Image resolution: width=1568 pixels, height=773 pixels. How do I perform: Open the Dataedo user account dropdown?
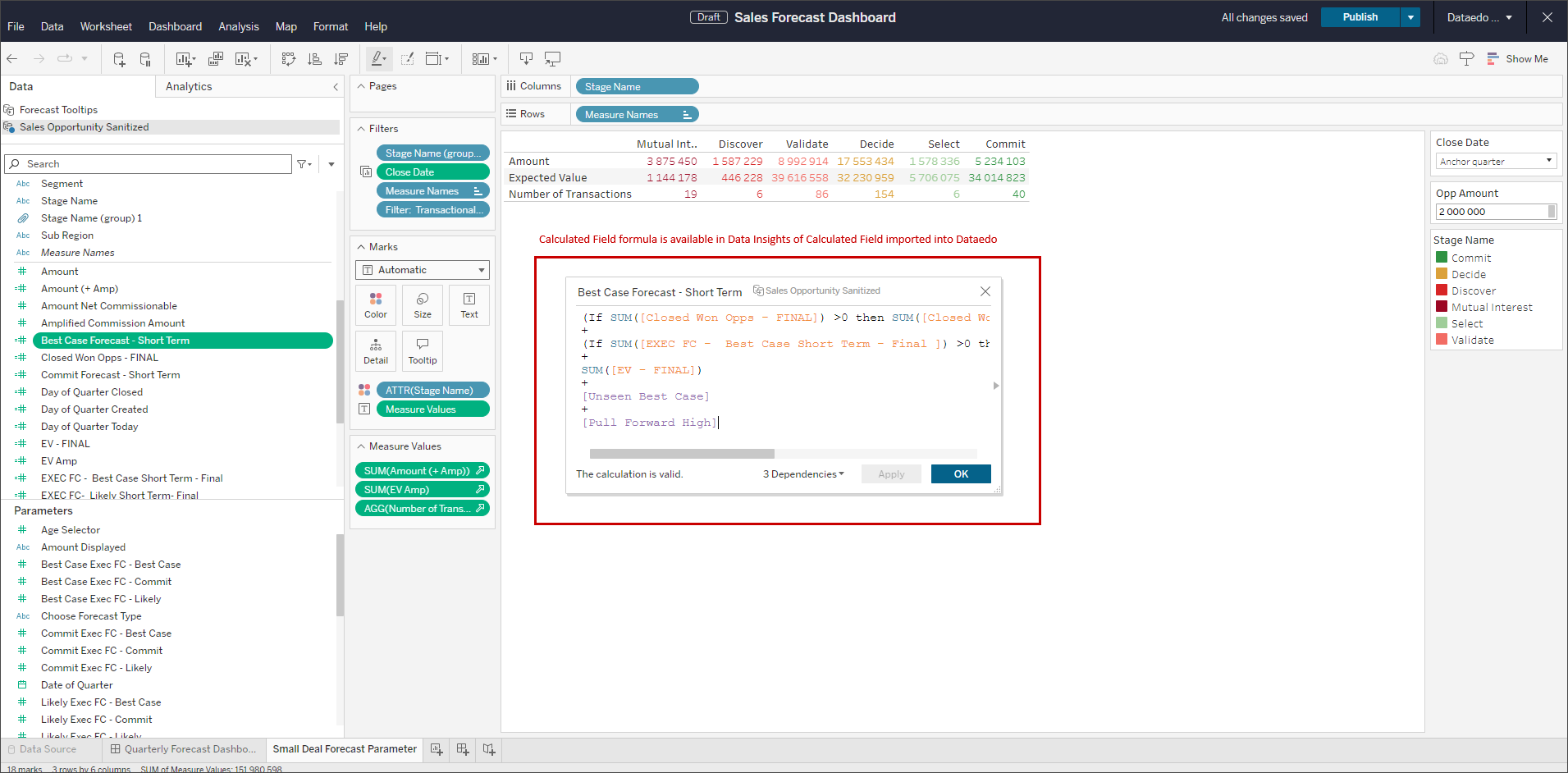pyautogui.click(x=1479, y=17)
